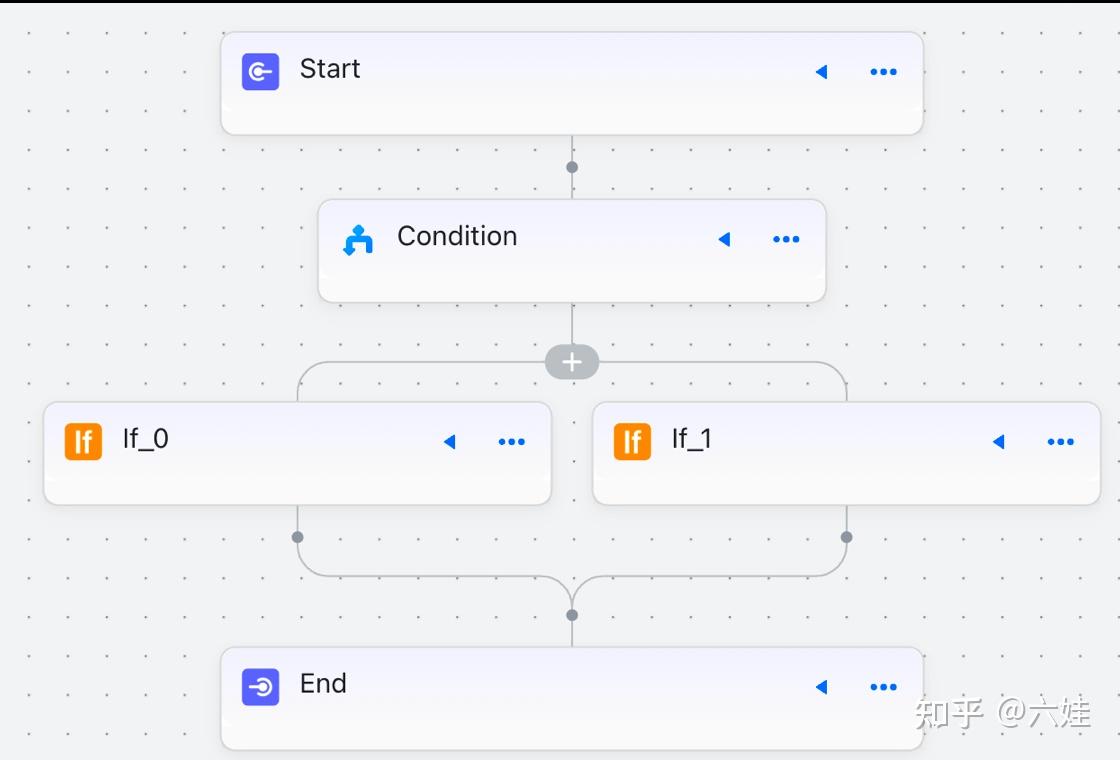The width and height of the screenshot is (1120, 760).
Task: Click the connector dot under If_0
Action: click(x=297, y=537)
